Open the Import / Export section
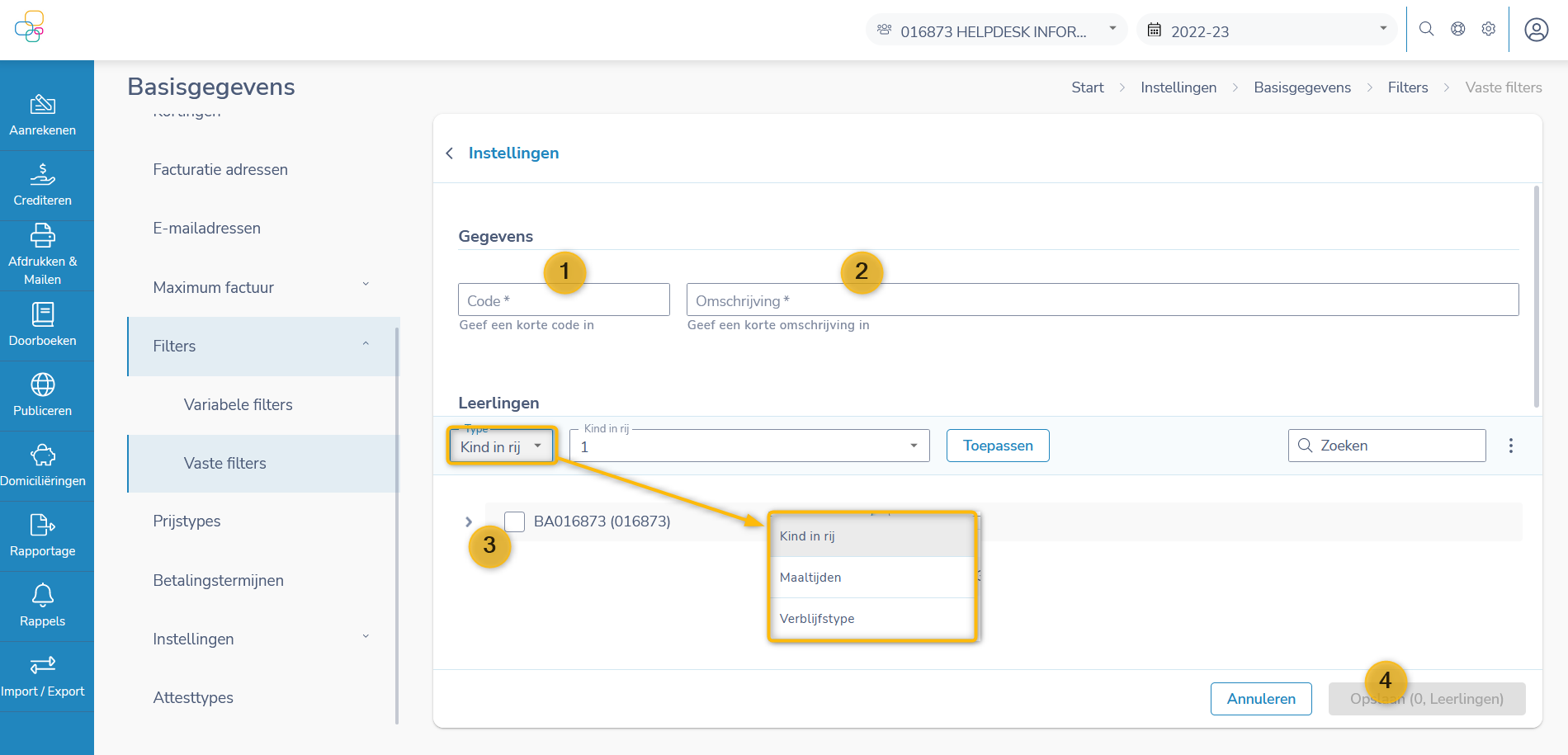1568x755 pixels. (43, 677)
